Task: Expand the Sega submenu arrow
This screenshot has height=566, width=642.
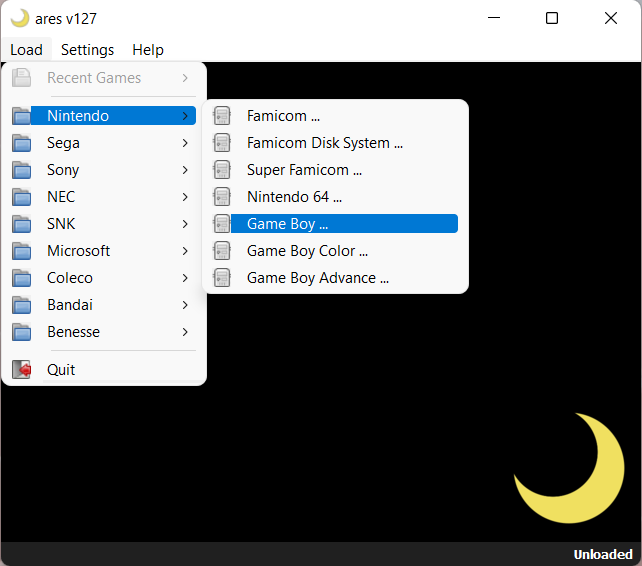Action: point(185,143)
